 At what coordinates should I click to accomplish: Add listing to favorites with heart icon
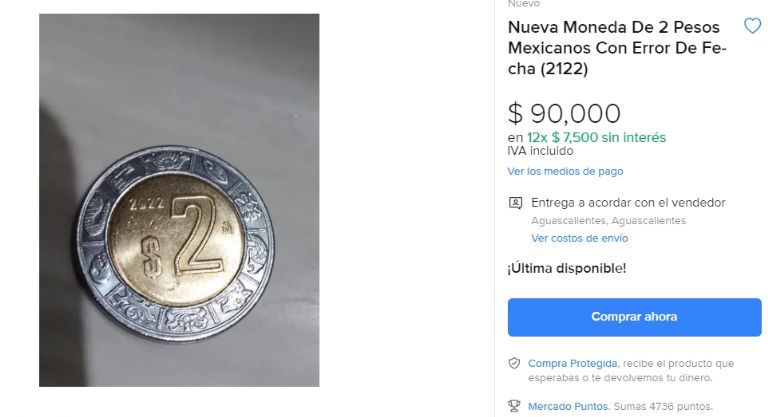(752, 25)
